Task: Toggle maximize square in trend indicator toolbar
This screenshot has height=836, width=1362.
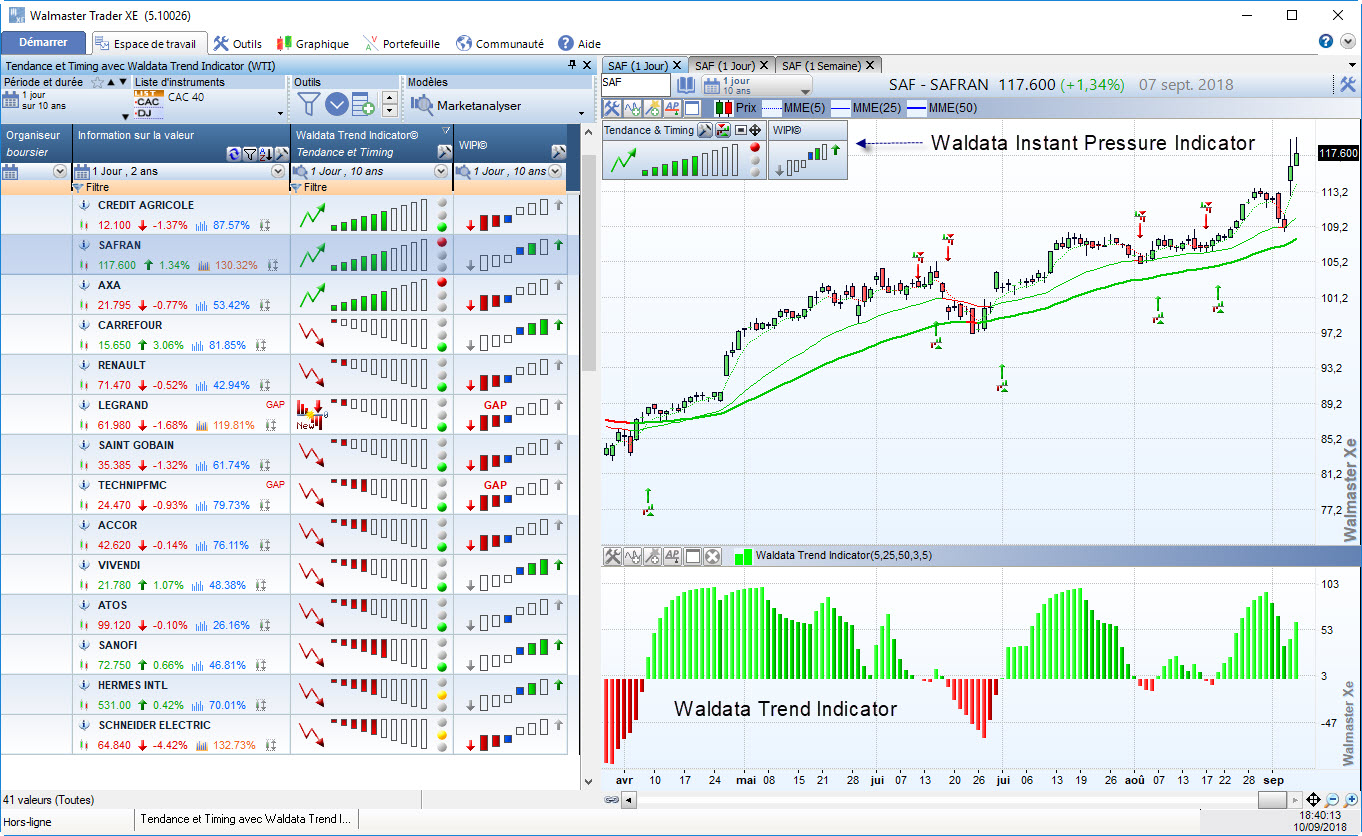Action: [x=692, y=556]
